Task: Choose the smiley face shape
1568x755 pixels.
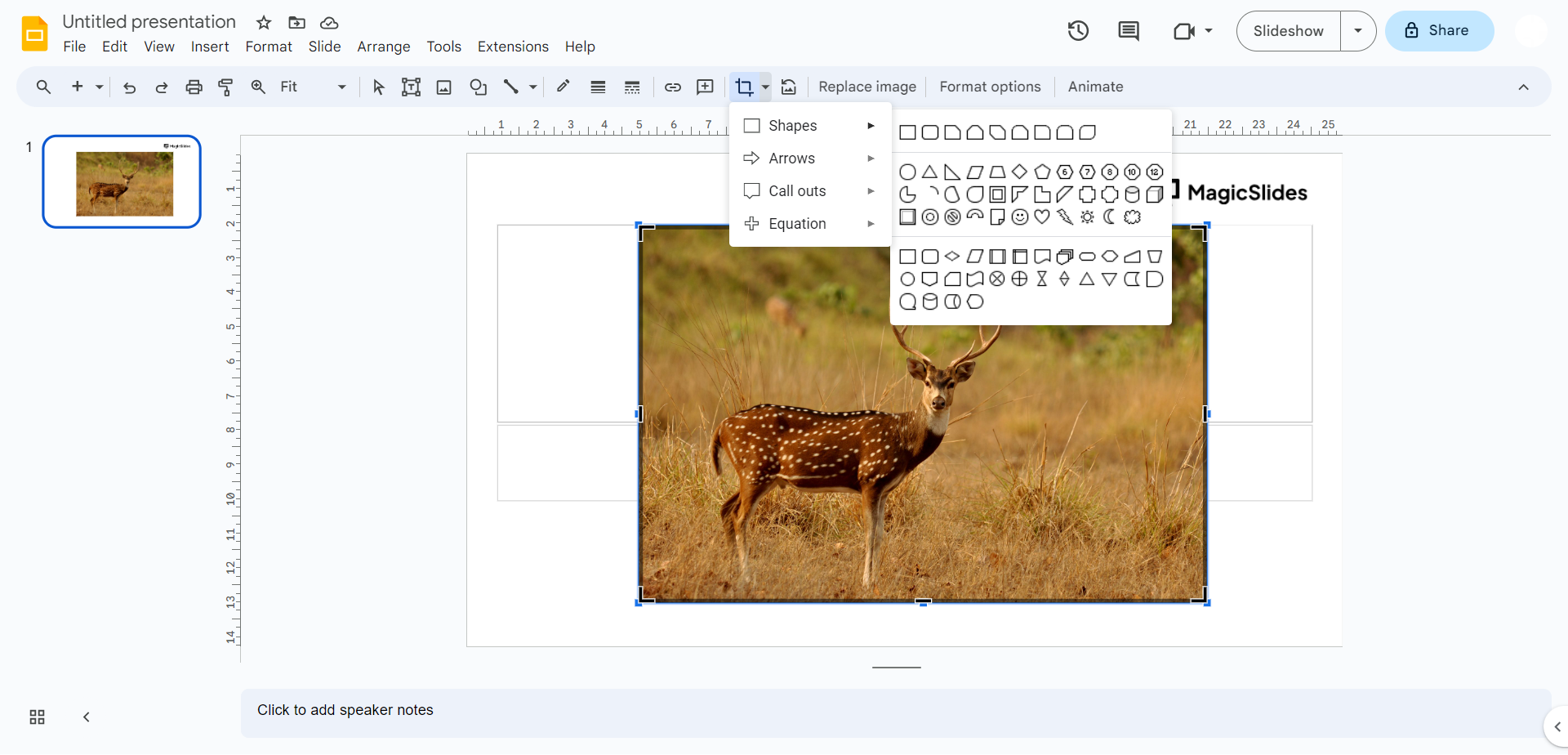Action: click(x=1019, y=217)
